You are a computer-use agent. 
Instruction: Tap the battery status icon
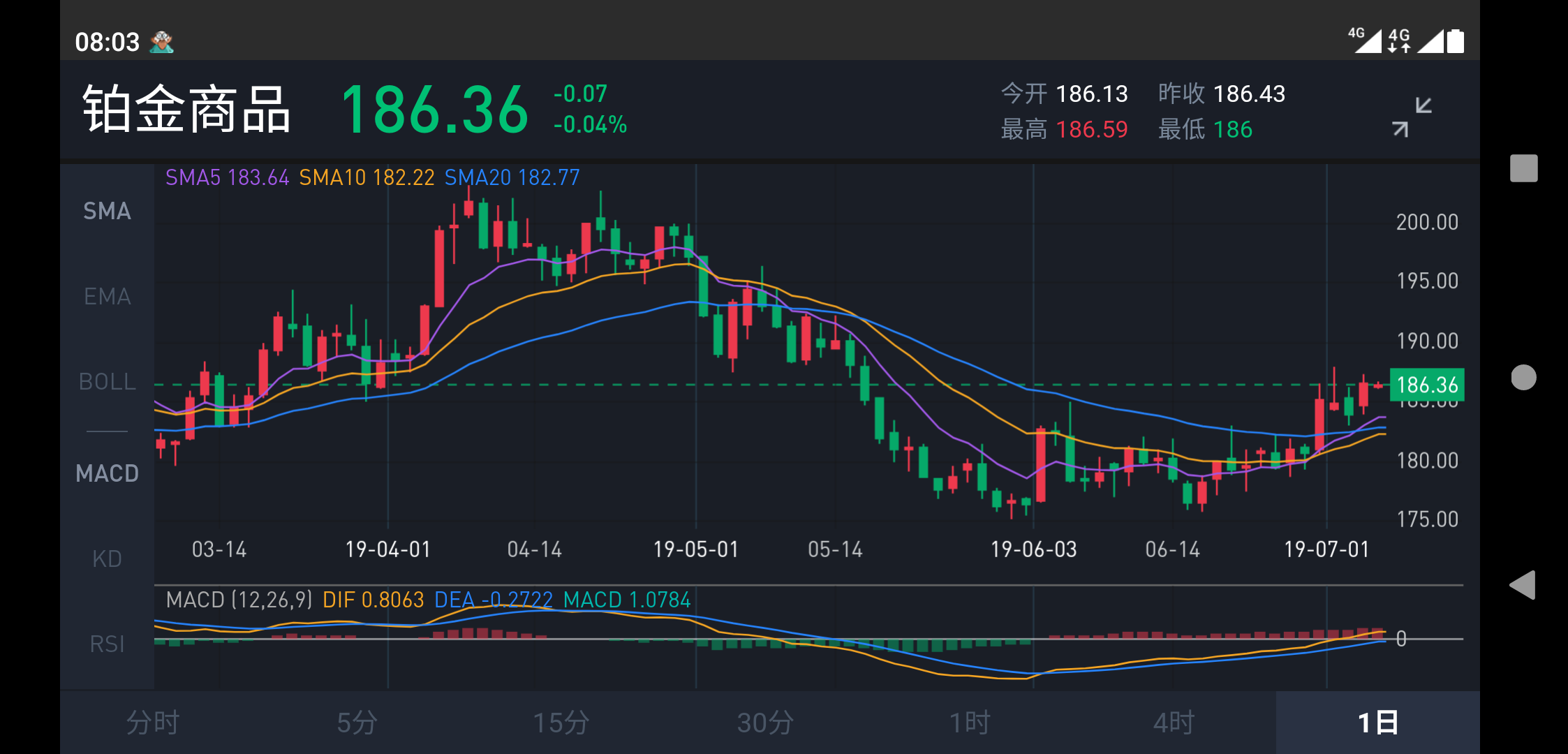pyautogui.click(x=1456, y=41)
